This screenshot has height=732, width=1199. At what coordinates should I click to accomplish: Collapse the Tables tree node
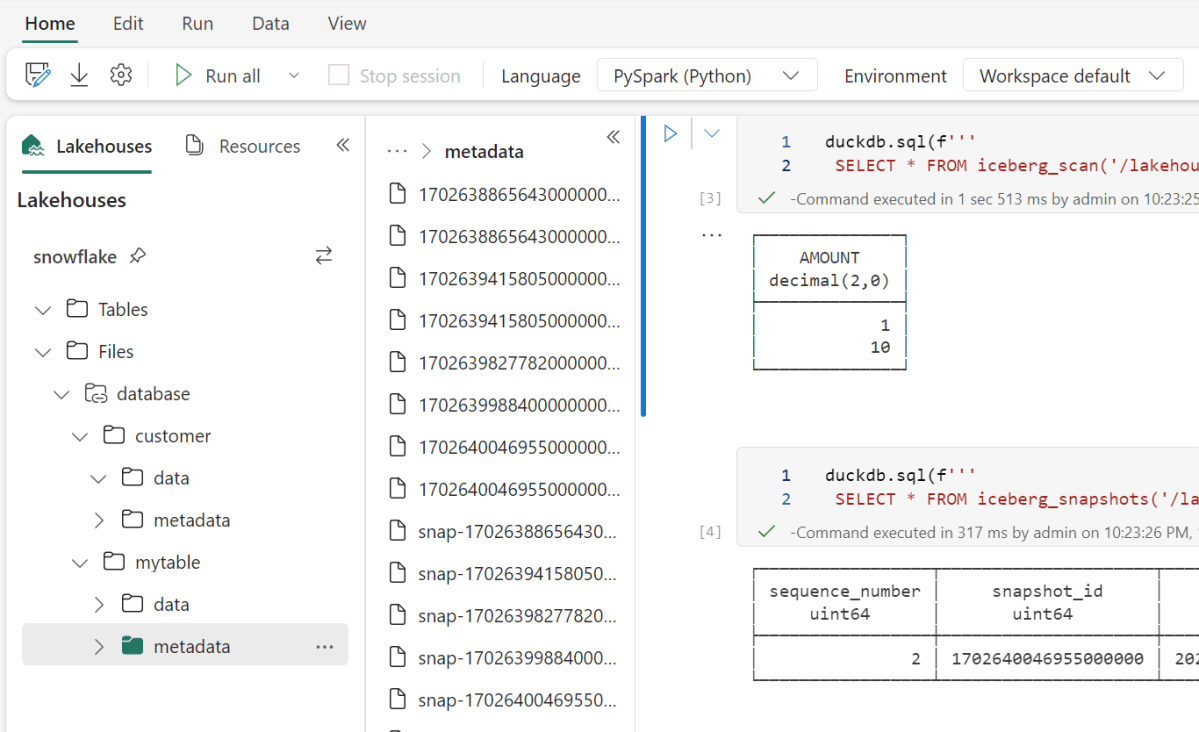pos(43,310)
